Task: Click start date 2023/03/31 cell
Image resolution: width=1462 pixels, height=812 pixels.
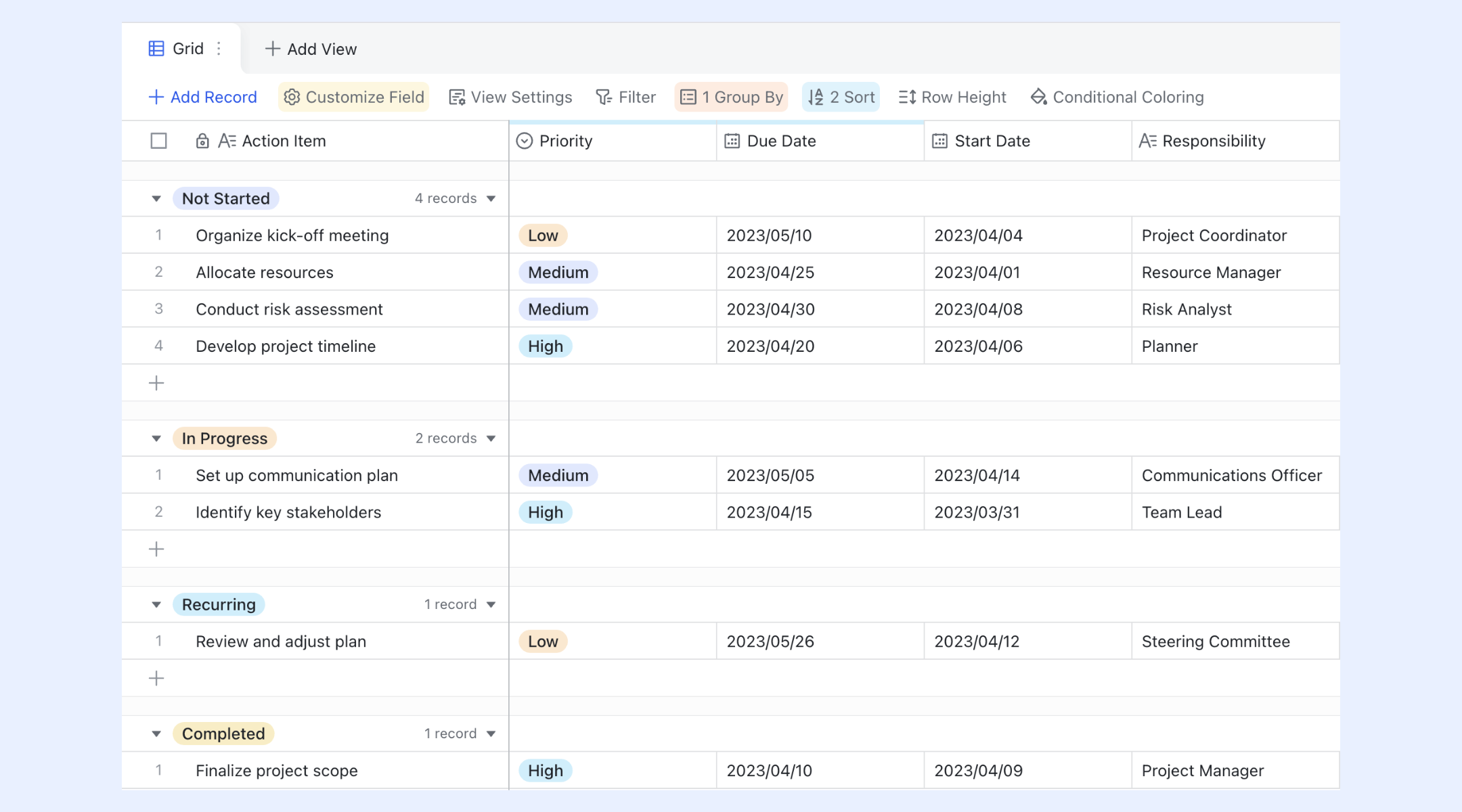Action: click(1028, 512)
